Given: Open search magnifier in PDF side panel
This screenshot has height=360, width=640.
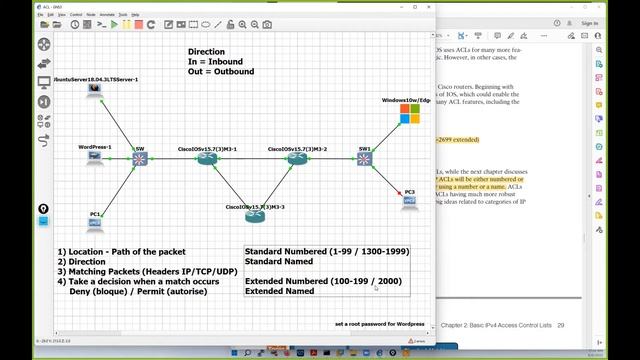Looking at the screenshot, I should pos(599,50).
